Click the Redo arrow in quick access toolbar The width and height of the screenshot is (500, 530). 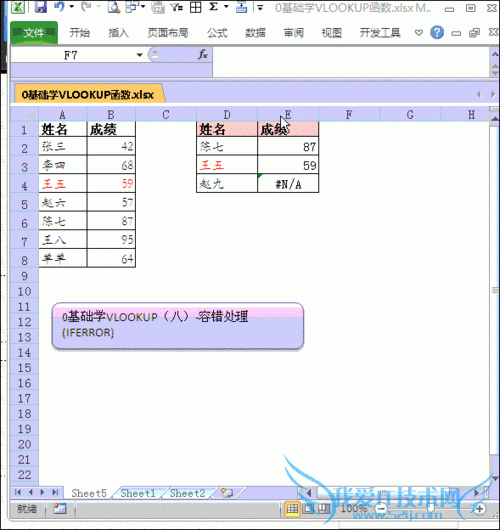tap(86, 7)
